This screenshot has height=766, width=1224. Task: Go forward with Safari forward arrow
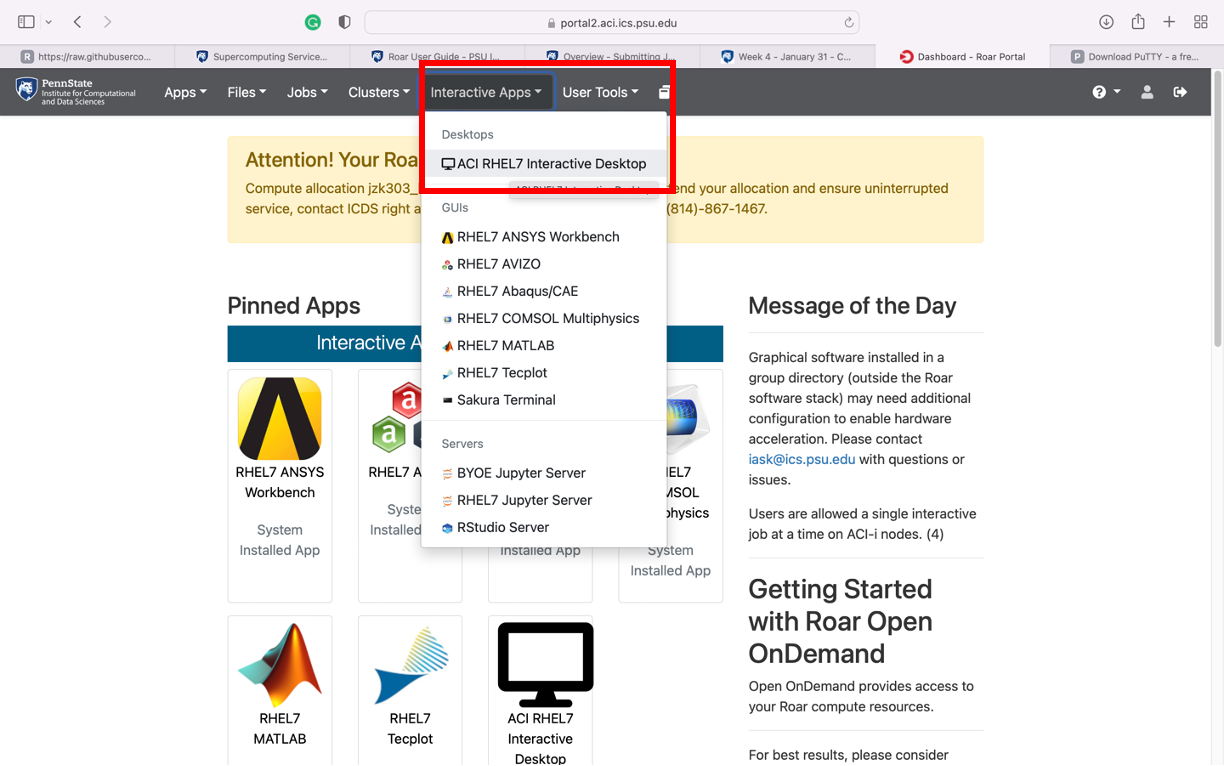[x=107, y=22]
